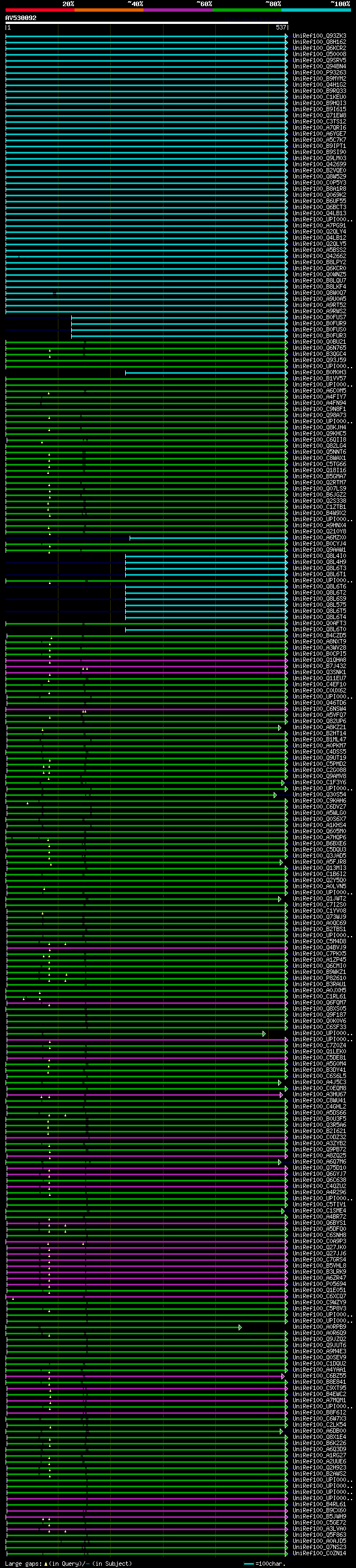Select label UniRef100_A6MZX0
The height and width of the screenshot is (1568, 356).
point(319,538)
